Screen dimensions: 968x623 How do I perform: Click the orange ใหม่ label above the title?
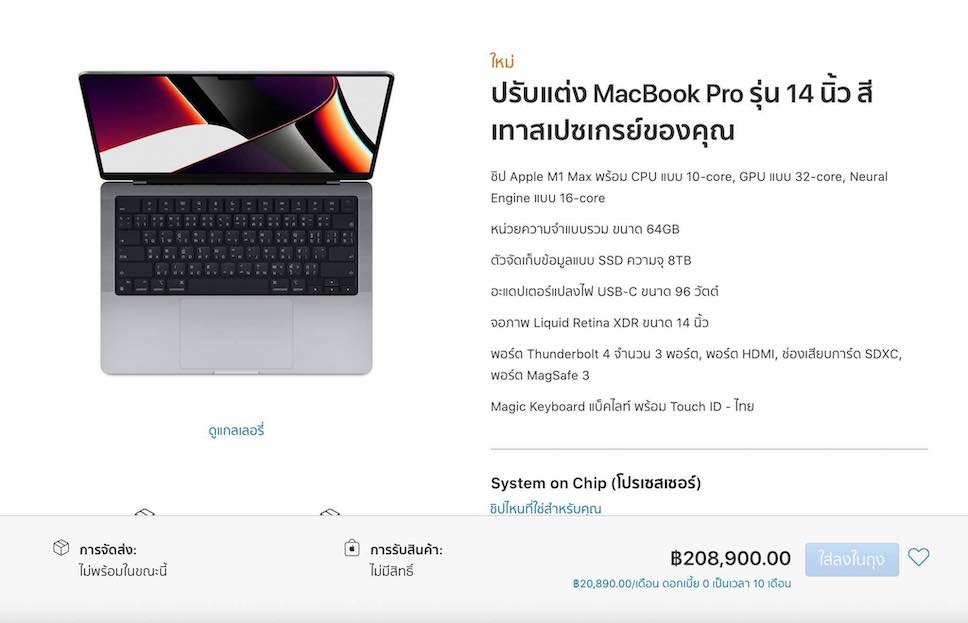click(x=502, y=61)
